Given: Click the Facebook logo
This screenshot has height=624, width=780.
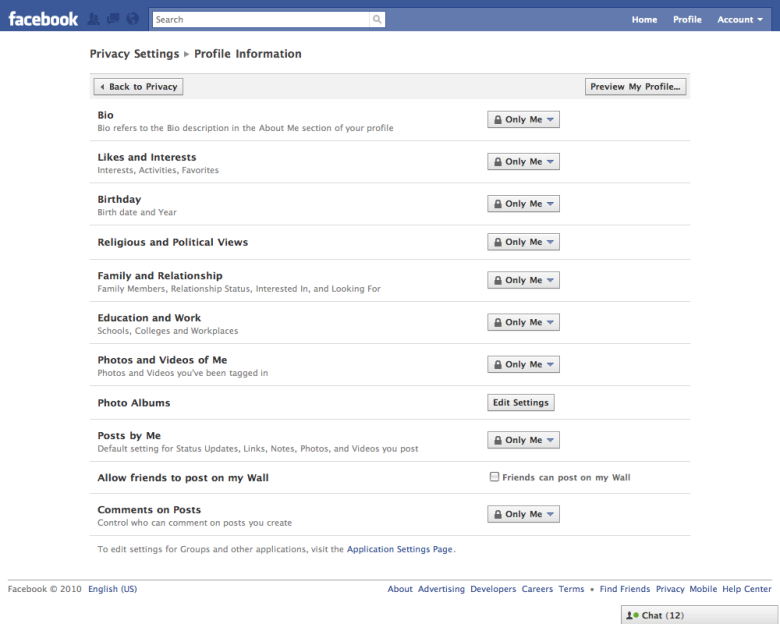Looking at the screenshot, I should 43,19.
